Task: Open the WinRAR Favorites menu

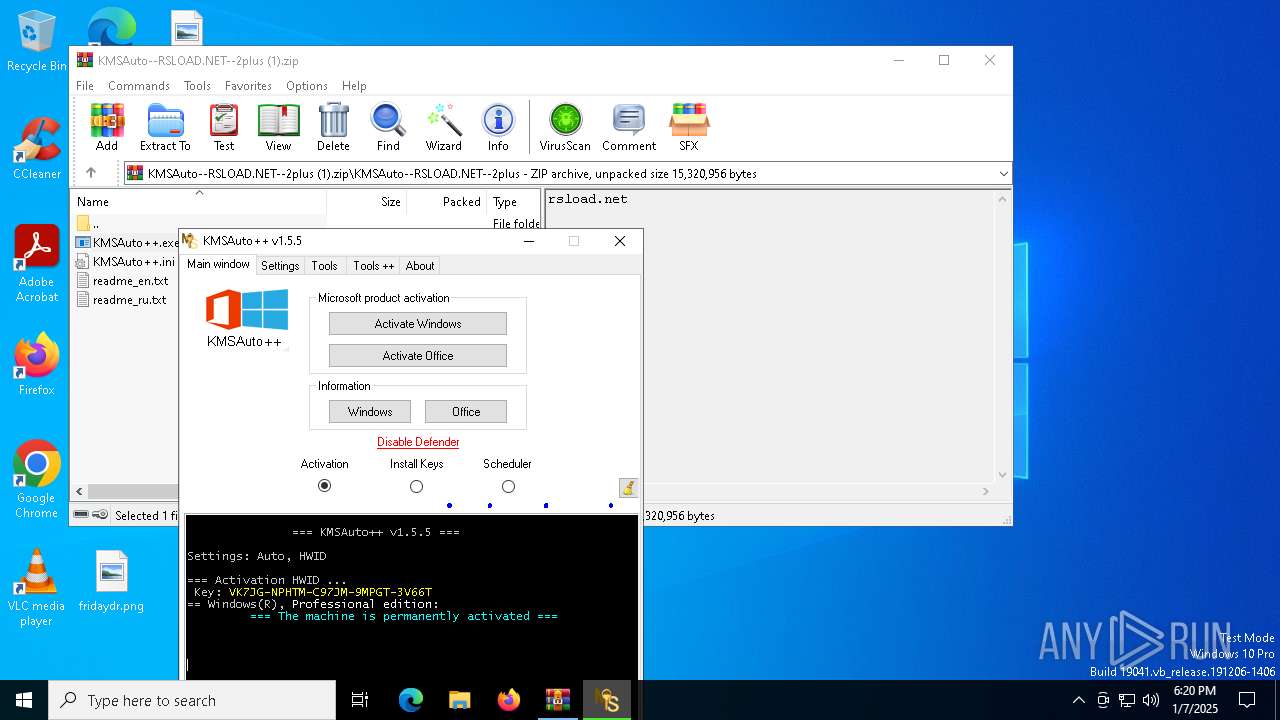Action: coord(248,86)
